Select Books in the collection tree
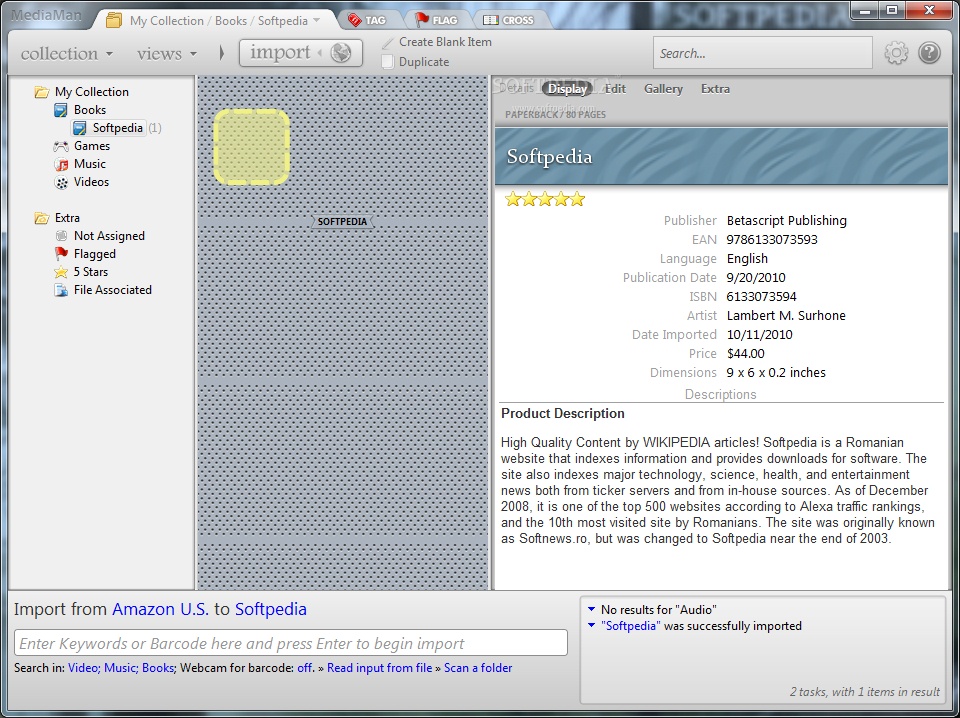This screenshot has height=718, width=960. pyautogui.click(x=90, y=110)
